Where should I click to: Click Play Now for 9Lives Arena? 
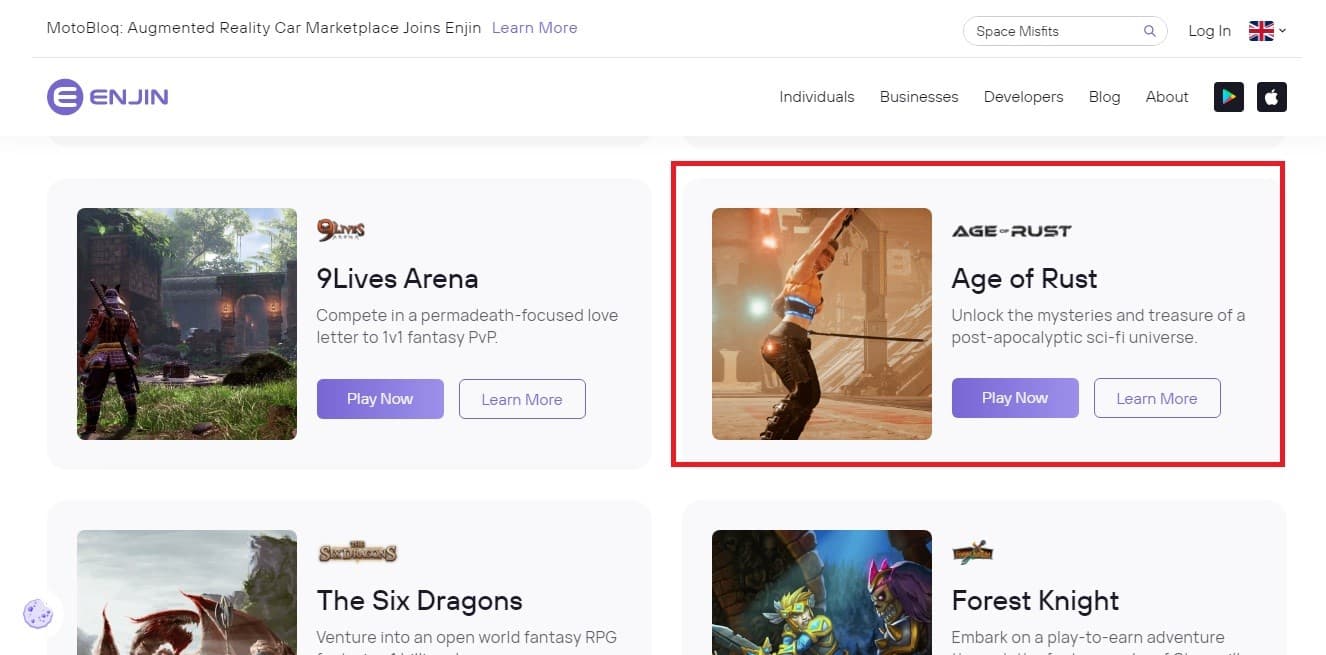click(x=380, y=399)
